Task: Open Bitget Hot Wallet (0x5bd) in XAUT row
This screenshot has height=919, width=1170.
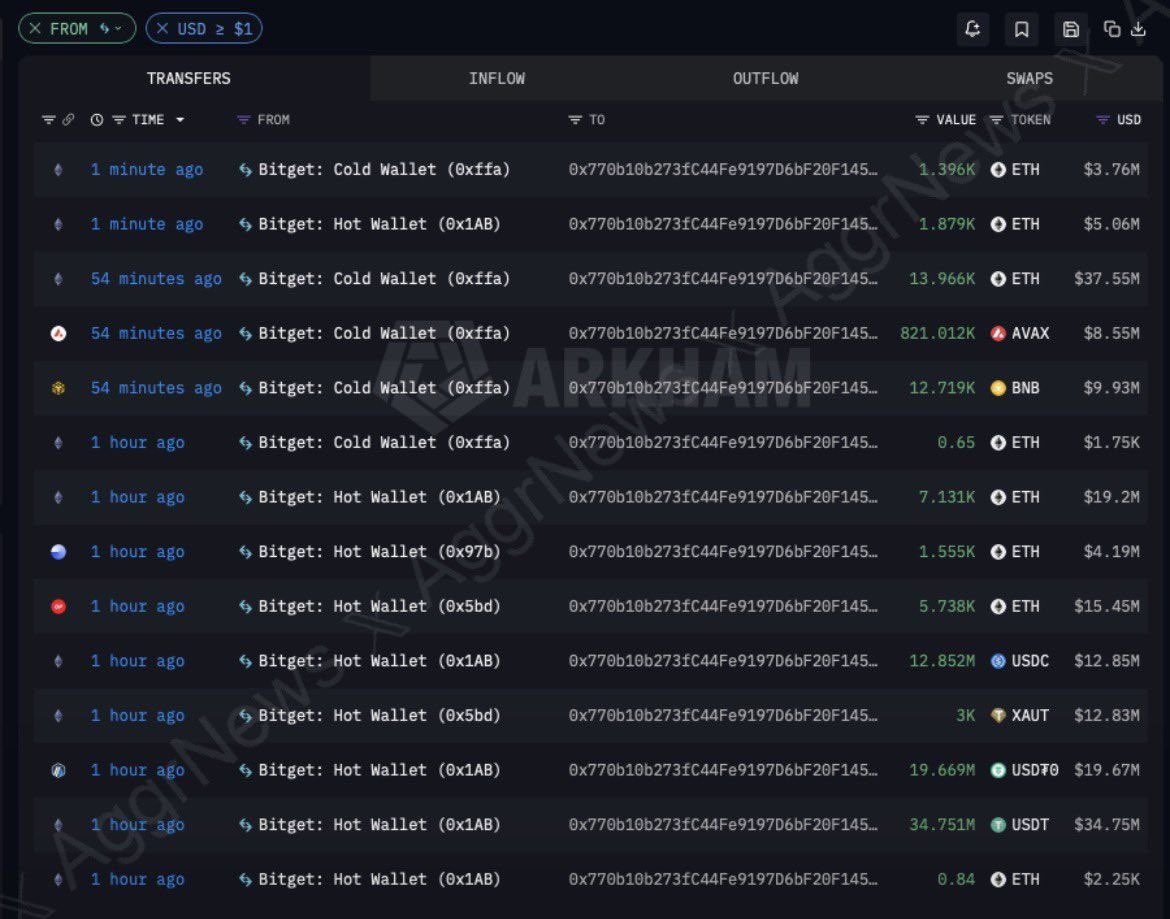Action: pyautogui.click(x=380, y=716)
